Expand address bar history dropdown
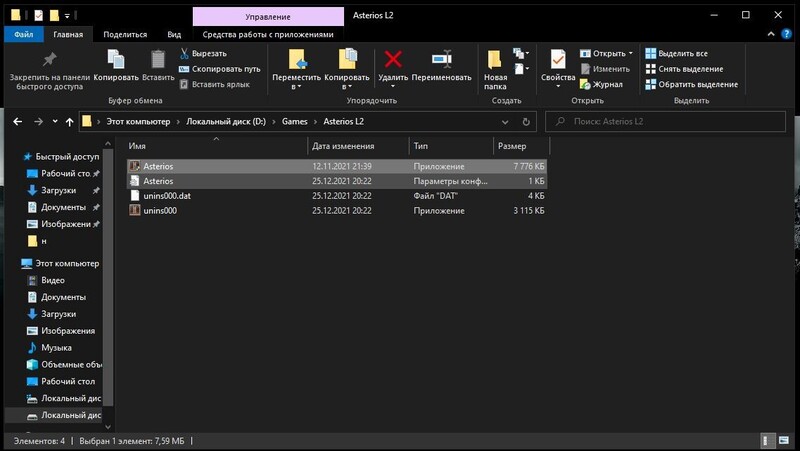 click(505, 121)
